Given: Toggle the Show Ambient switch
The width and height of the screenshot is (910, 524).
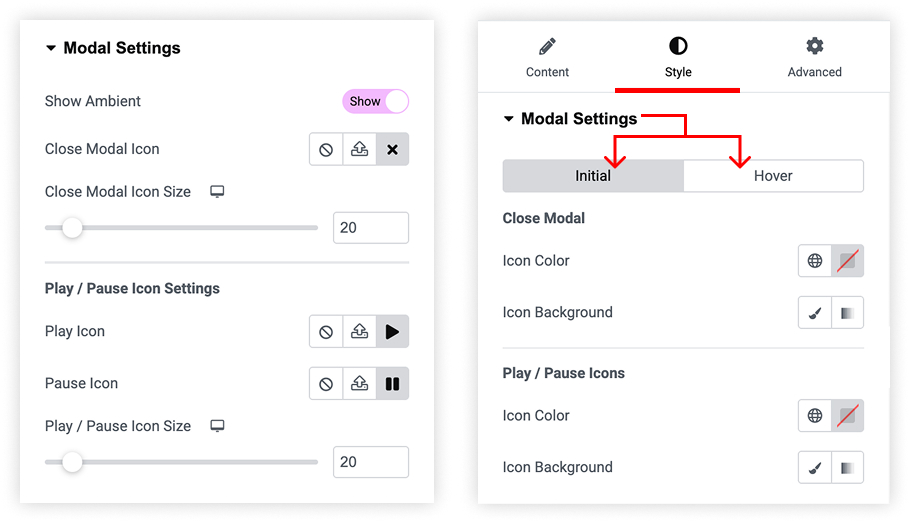Looking at the screenshot, I should (x=375, y=102).
